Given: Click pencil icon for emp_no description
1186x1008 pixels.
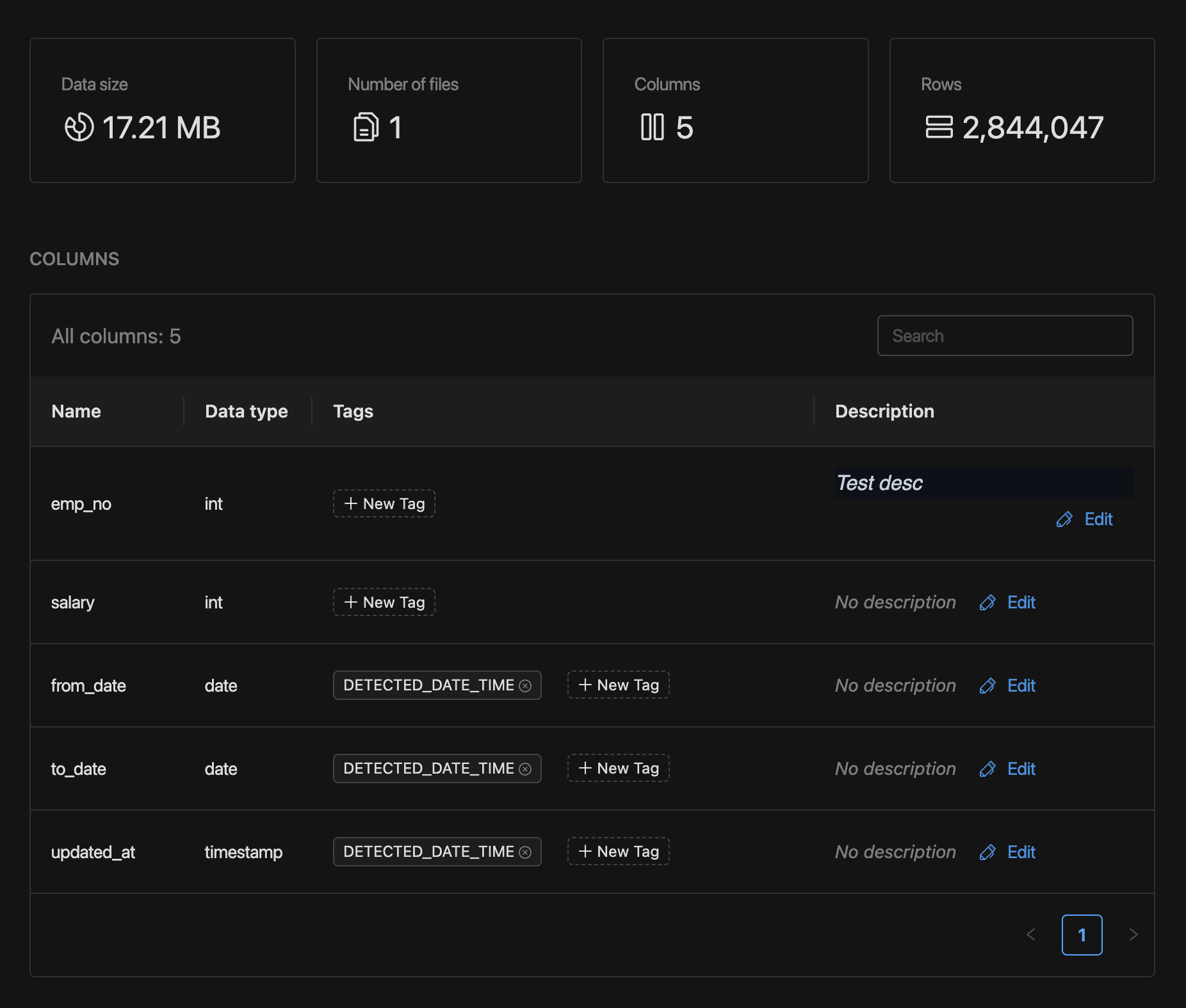Looking at the screenshot, I should [1064, 519].
